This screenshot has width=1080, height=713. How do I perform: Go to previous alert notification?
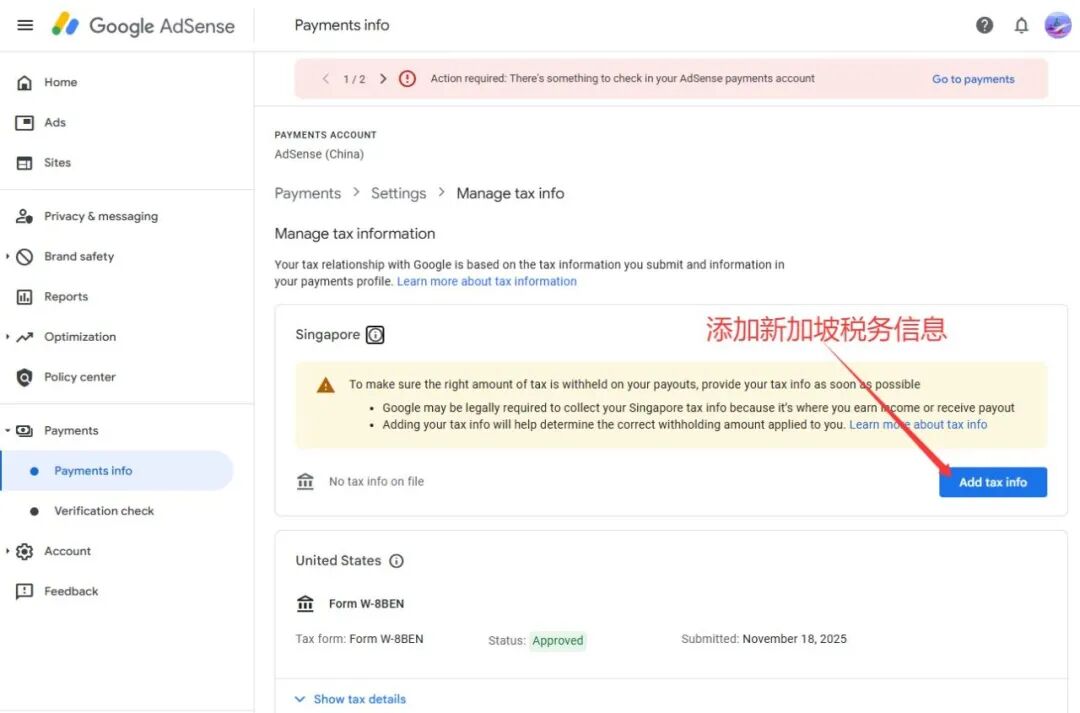[x=326, y=79]
